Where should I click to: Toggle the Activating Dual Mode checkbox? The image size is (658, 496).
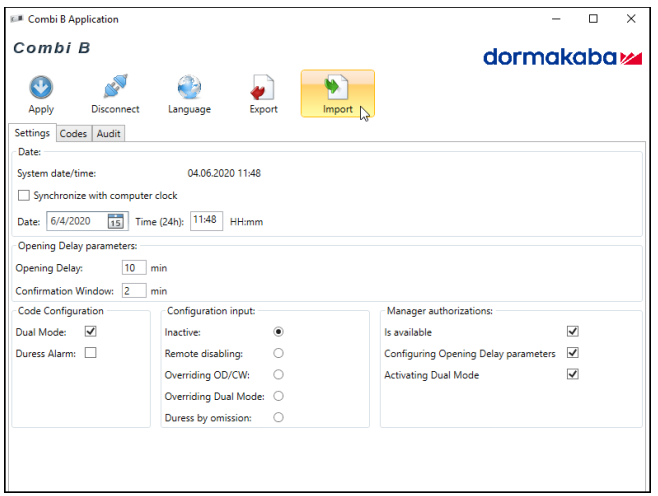pos(573,375)
